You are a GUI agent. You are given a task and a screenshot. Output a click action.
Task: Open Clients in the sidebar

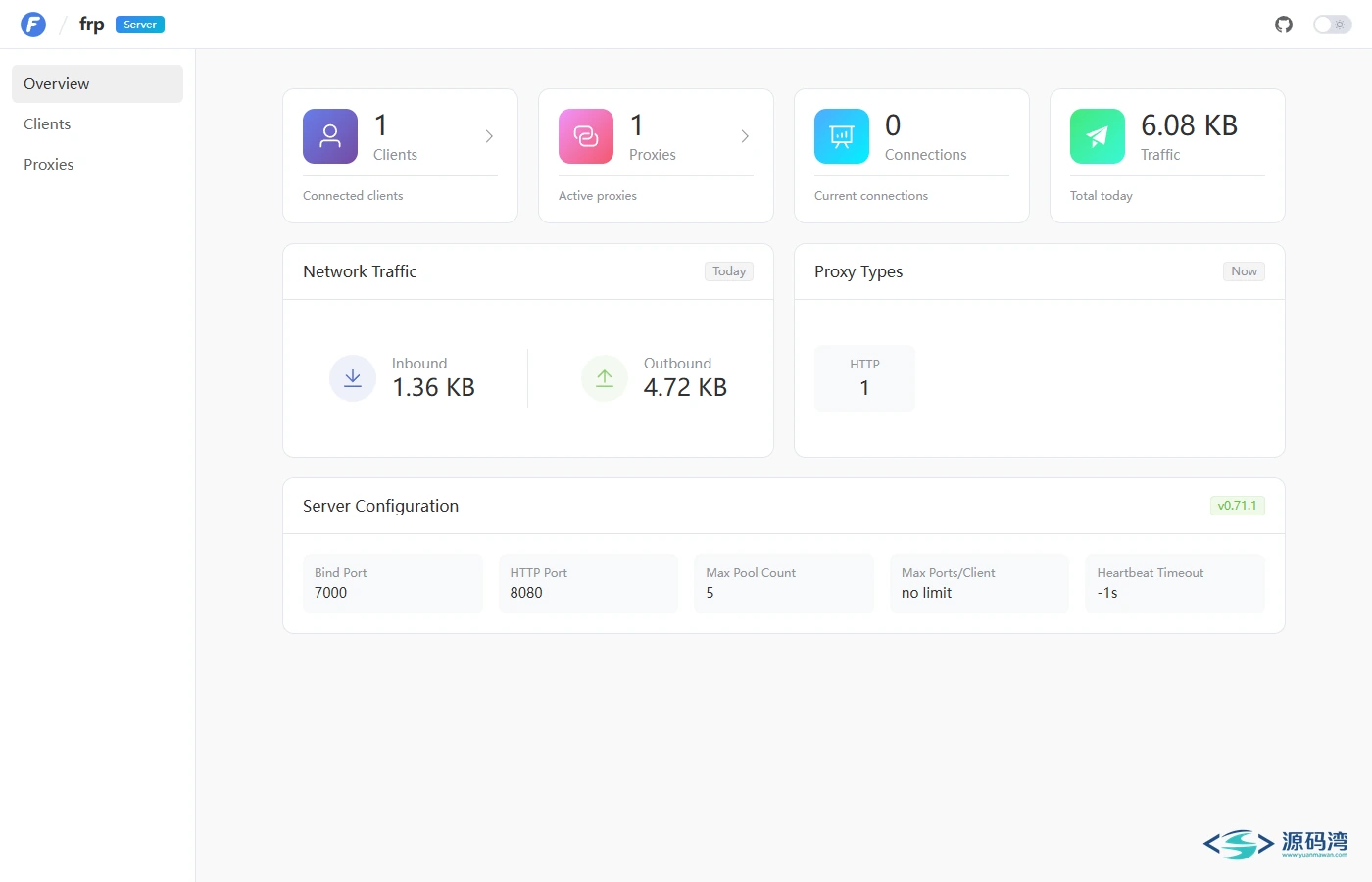(x=97, y=124)
